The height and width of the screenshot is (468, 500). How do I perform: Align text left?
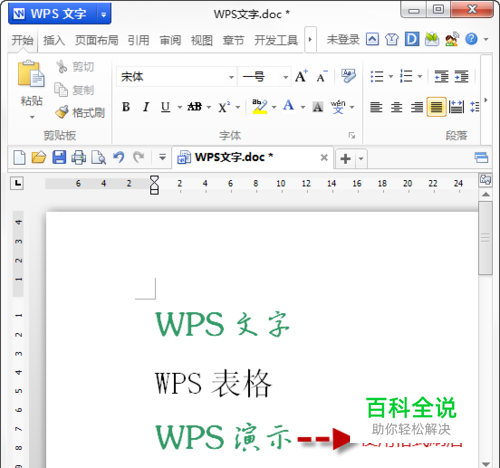click(x=376, y=107)
